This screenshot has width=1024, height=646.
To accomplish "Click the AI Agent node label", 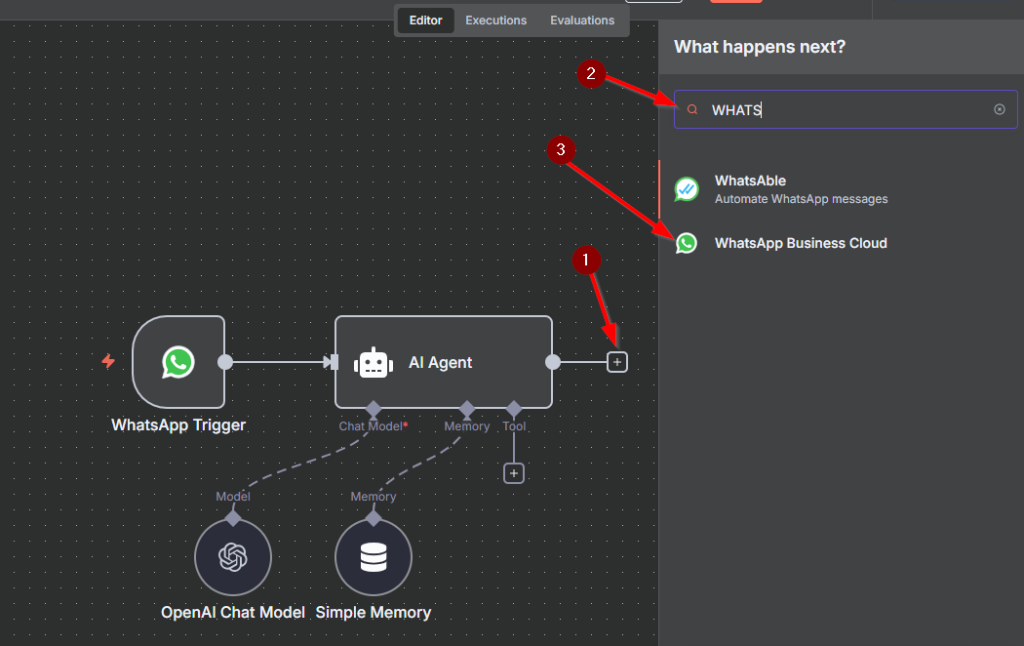I will 440,363.
